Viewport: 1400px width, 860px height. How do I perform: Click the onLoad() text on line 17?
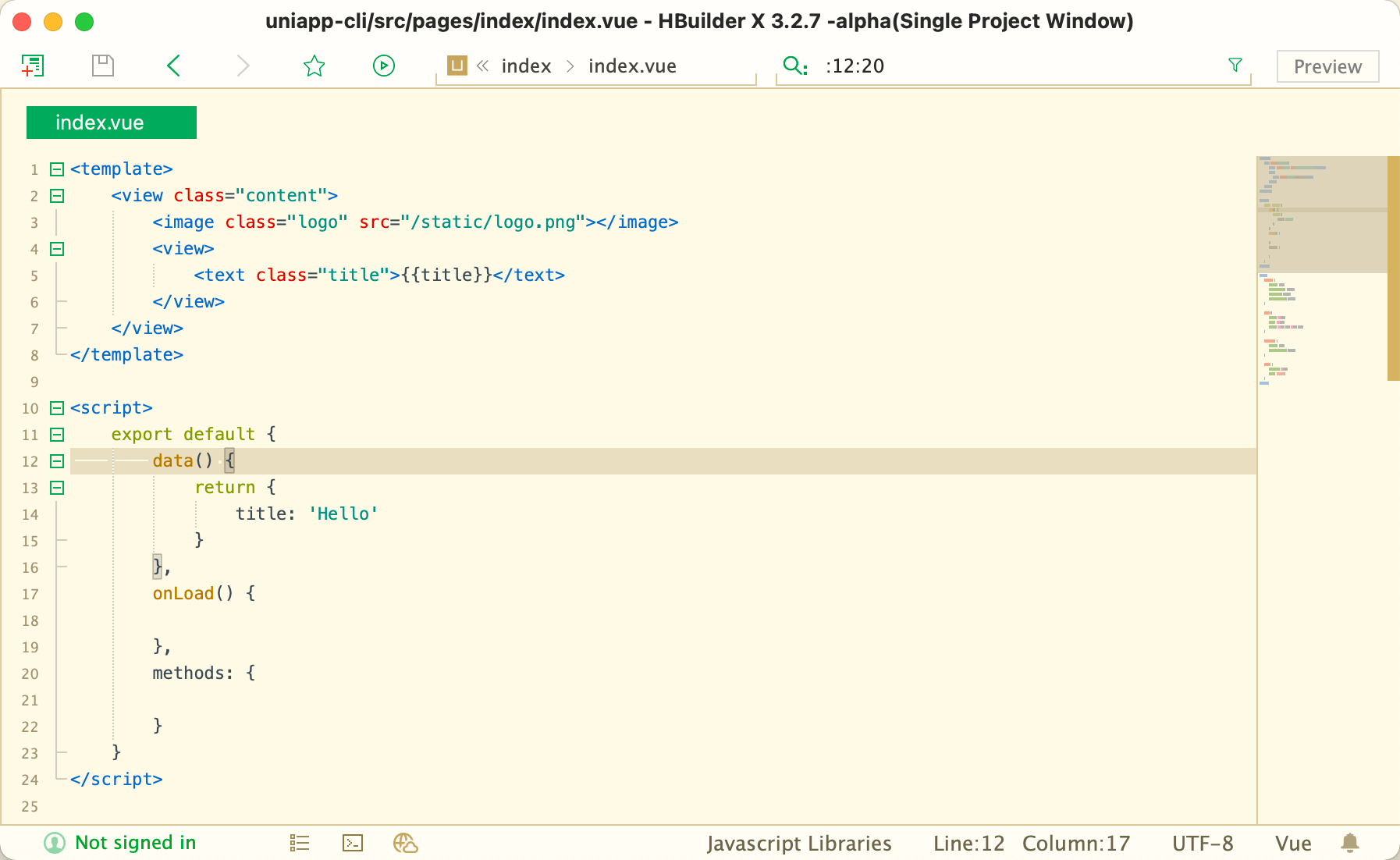click(193, 593)
